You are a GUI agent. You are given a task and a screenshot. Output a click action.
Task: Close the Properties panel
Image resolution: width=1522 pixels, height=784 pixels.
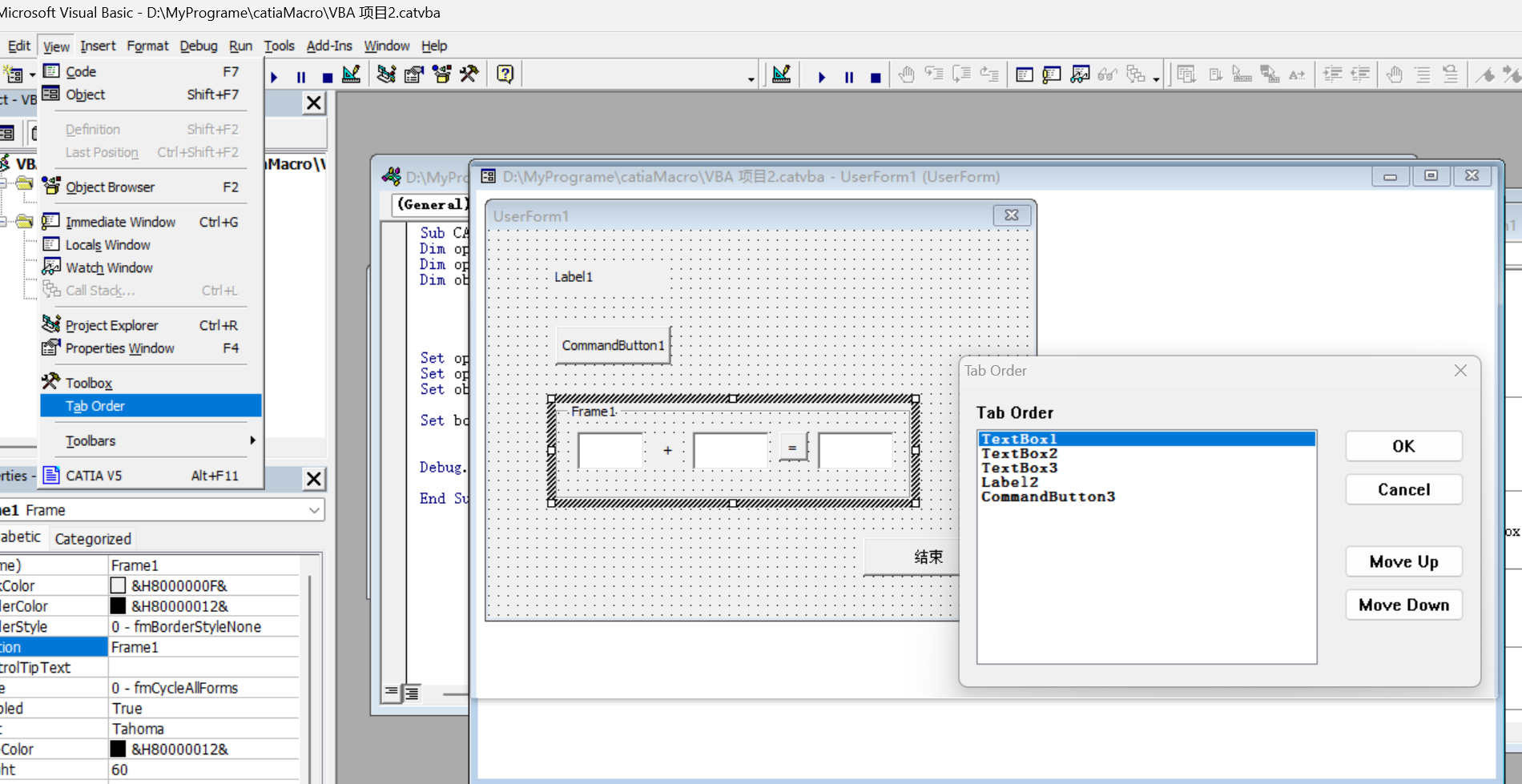[x=314, y=479]
